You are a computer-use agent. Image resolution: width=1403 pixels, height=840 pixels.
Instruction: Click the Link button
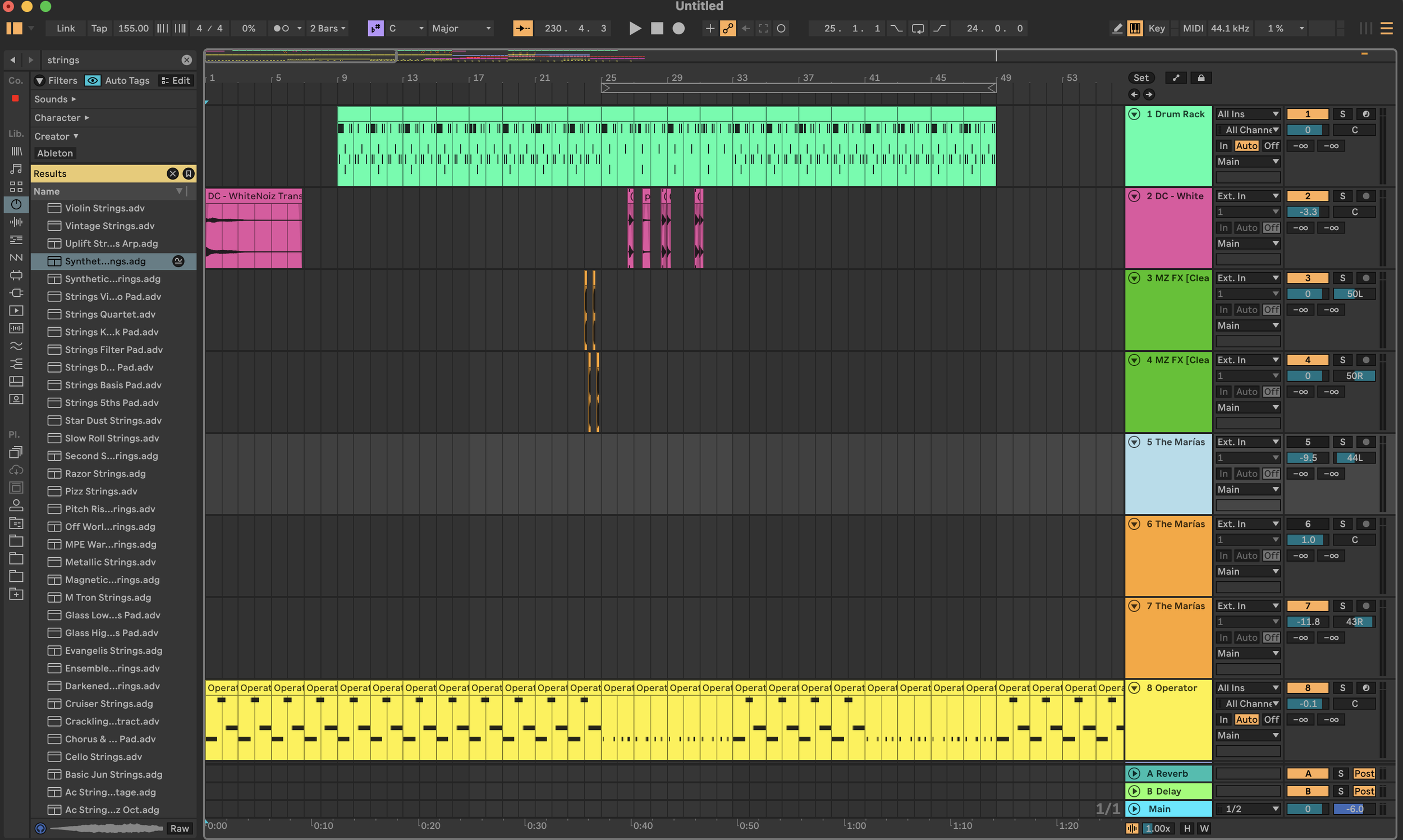[66, 28]
